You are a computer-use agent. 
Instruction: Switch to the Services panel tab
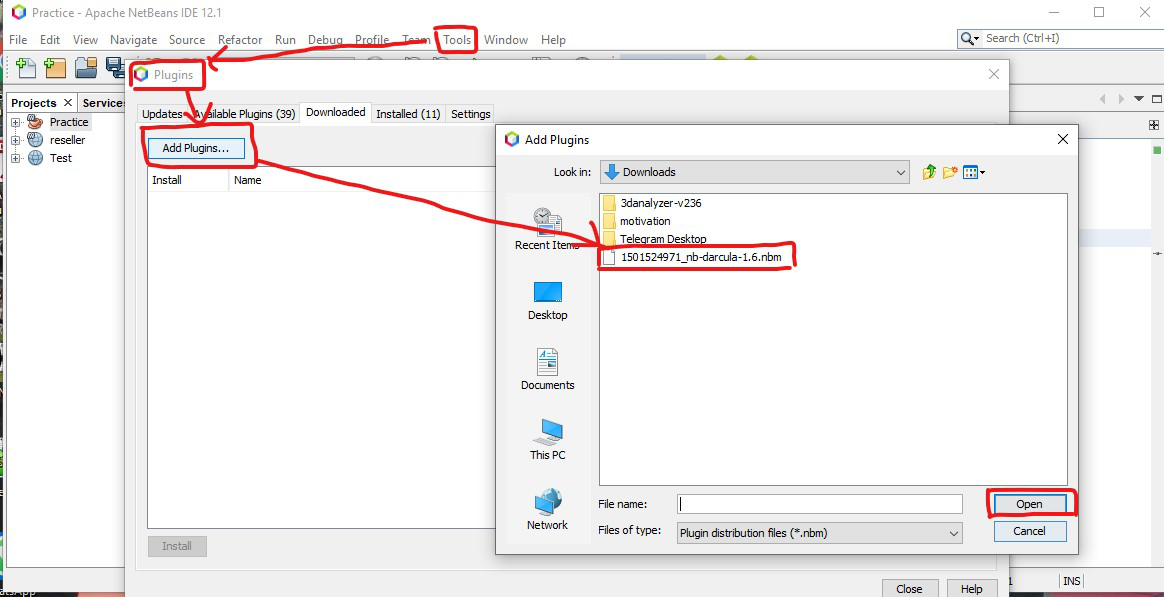[x=103, y=102]
